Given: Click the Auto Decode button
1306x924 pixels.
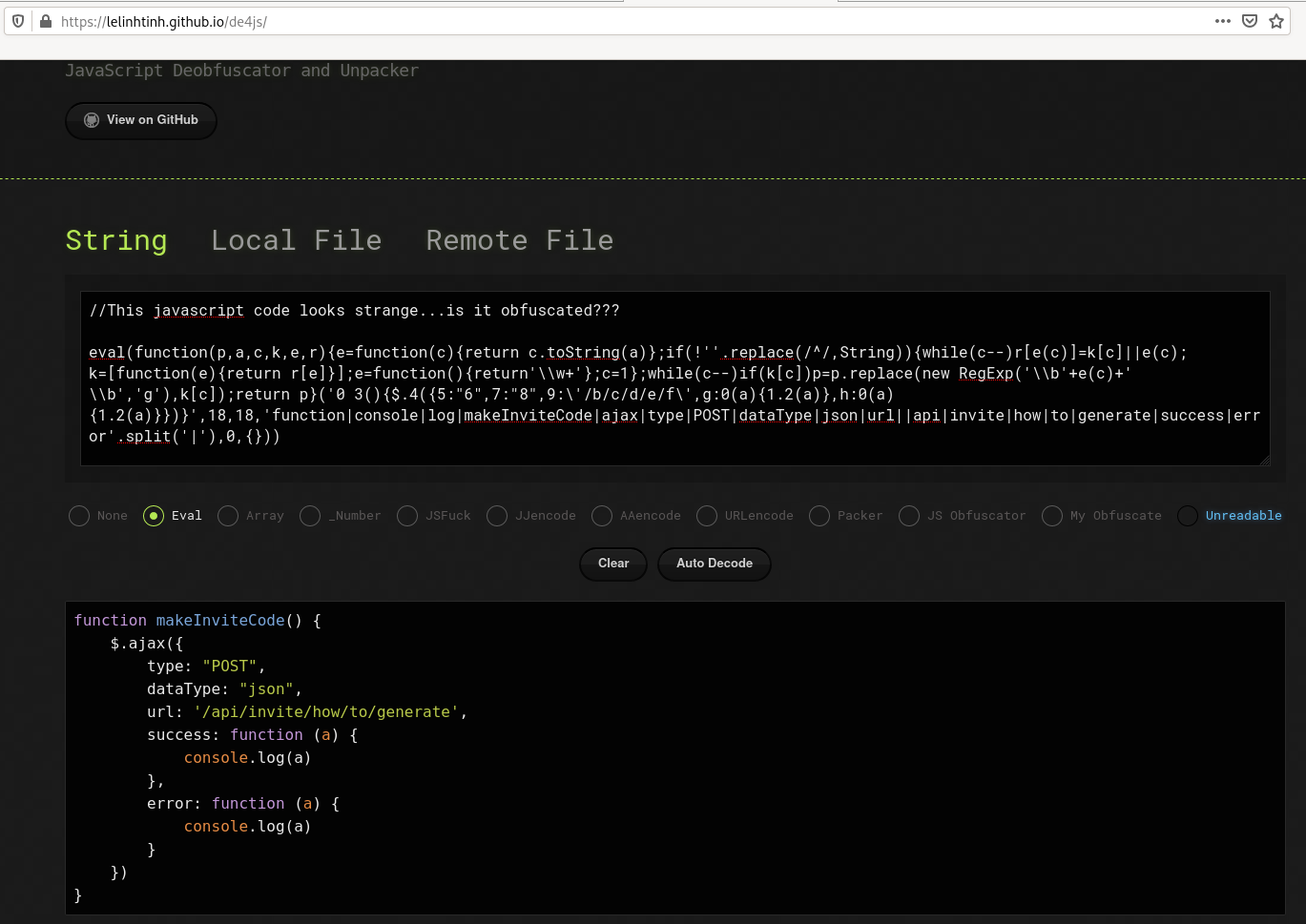Looking at the screenshot, I should tap(714, 564).
